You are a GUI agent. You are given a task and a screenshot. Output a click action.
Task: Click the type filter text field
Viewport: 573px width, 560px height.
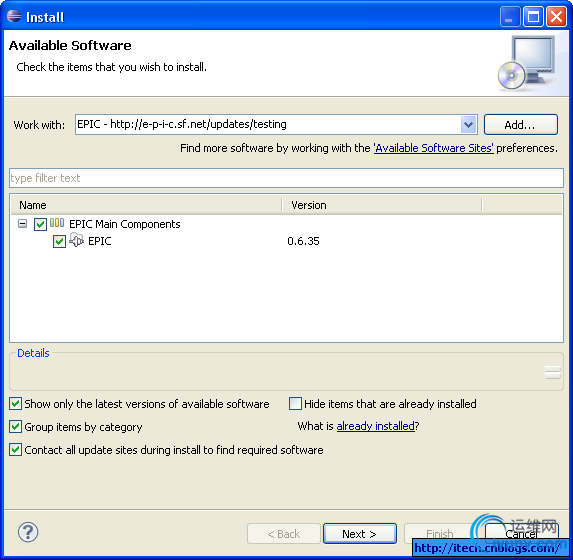[286, 178]
